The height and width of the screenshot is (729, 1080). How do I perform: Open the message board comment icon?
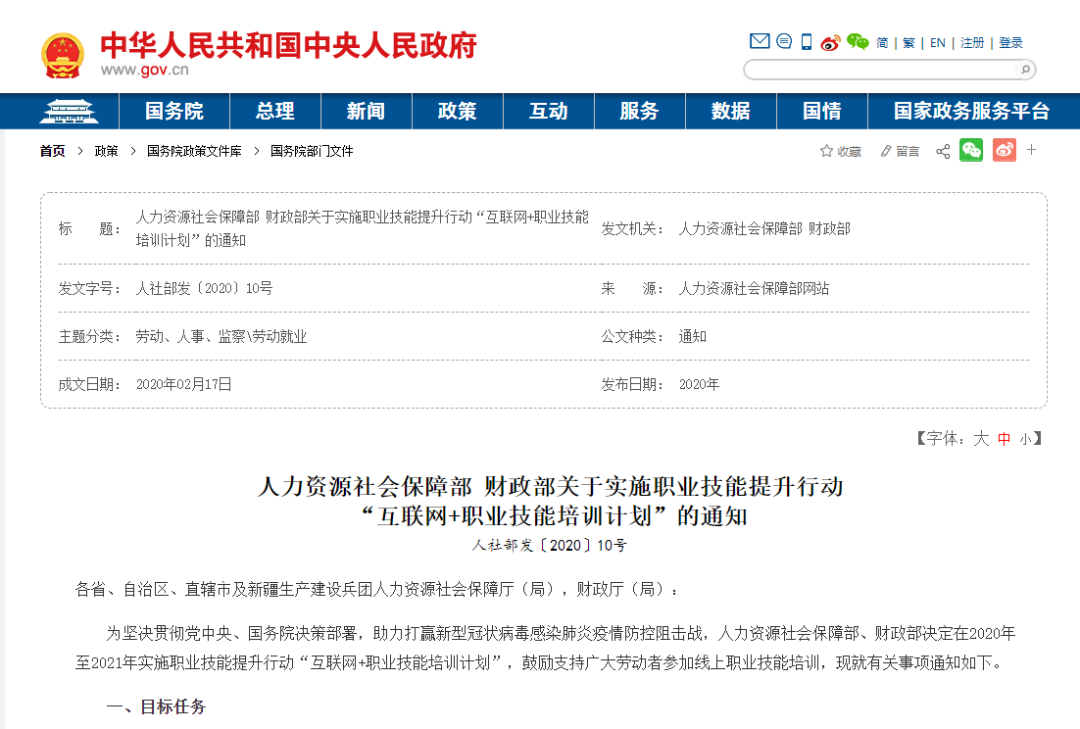[784, 41]
